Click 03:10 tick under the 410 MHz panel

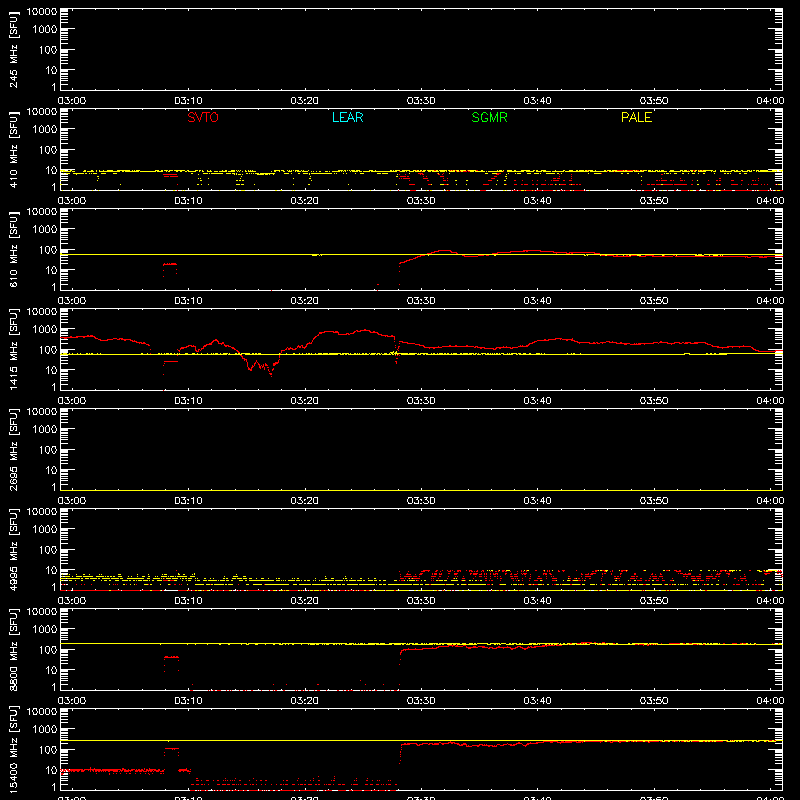(188, 201)
